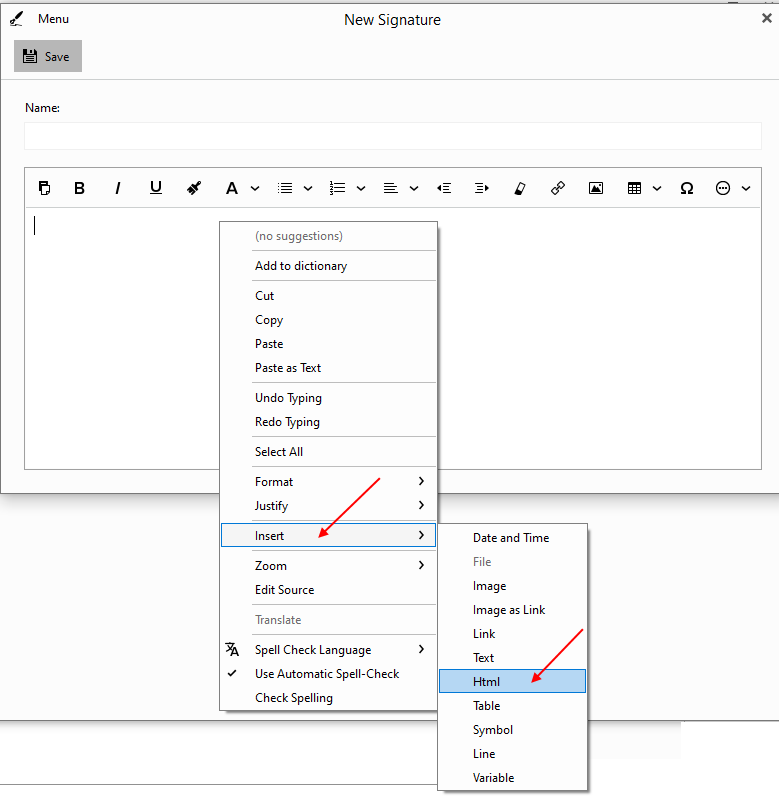Toggle Use Automatic Spell-Check
The height and width of the screenshot is (796, 779).
(x=328, y=674)
